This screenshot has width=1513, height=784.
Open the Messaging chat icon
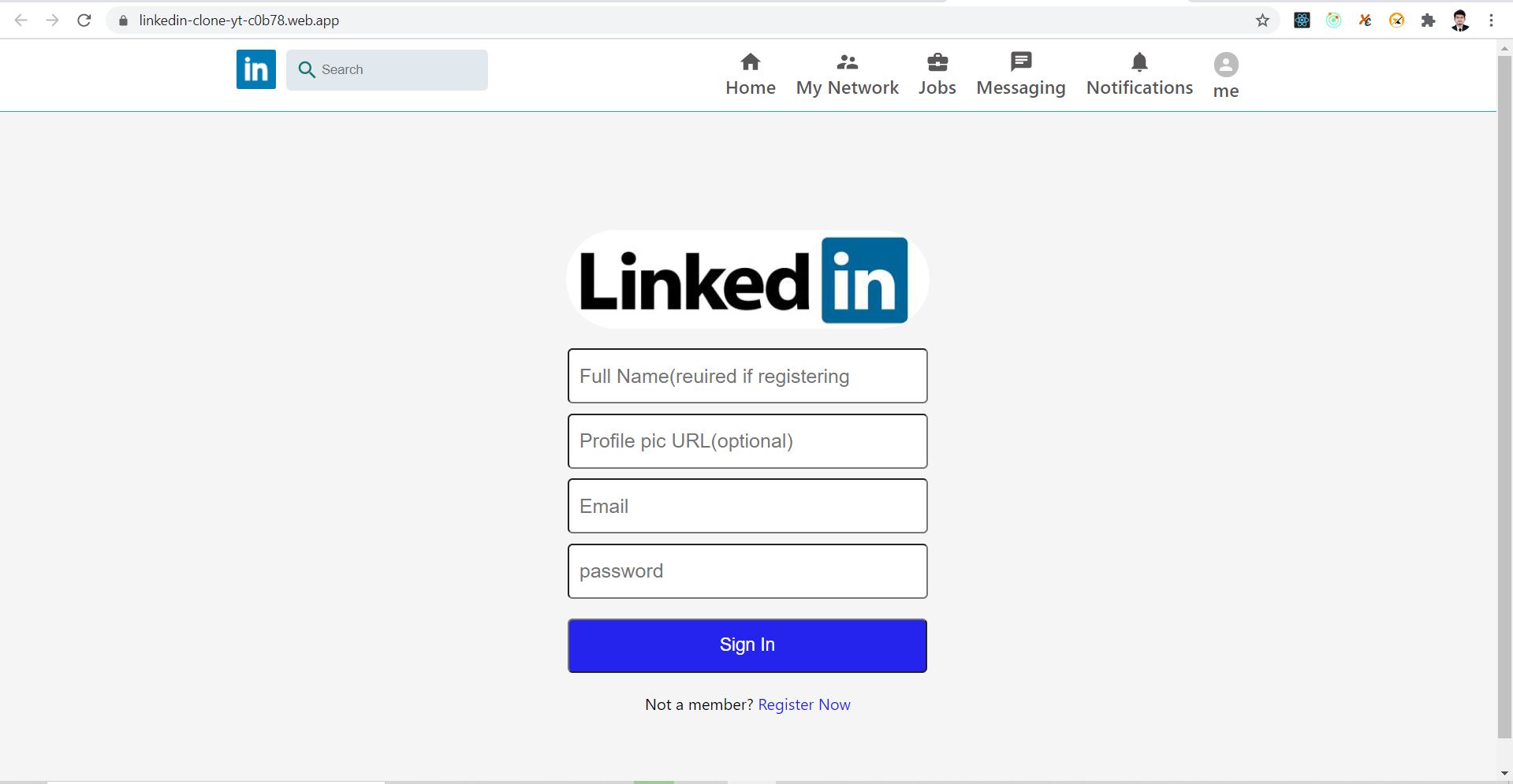[x=1021, y=61]
